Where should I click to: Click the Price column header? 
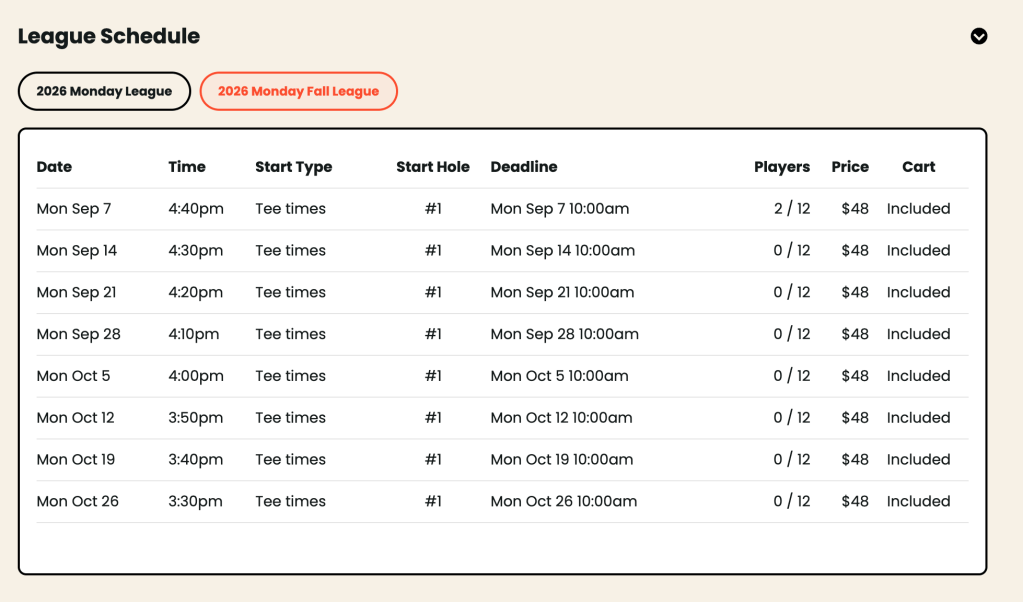pos(850,167)
